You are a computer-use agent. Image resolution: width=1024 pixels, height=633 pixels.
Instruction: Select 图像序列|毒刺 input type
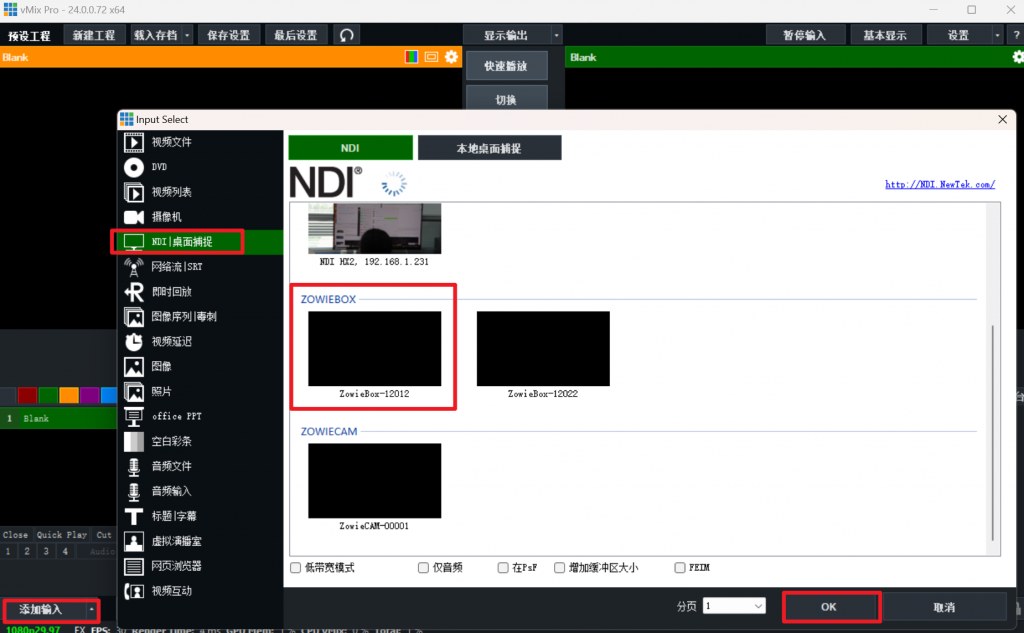[200, 317]
